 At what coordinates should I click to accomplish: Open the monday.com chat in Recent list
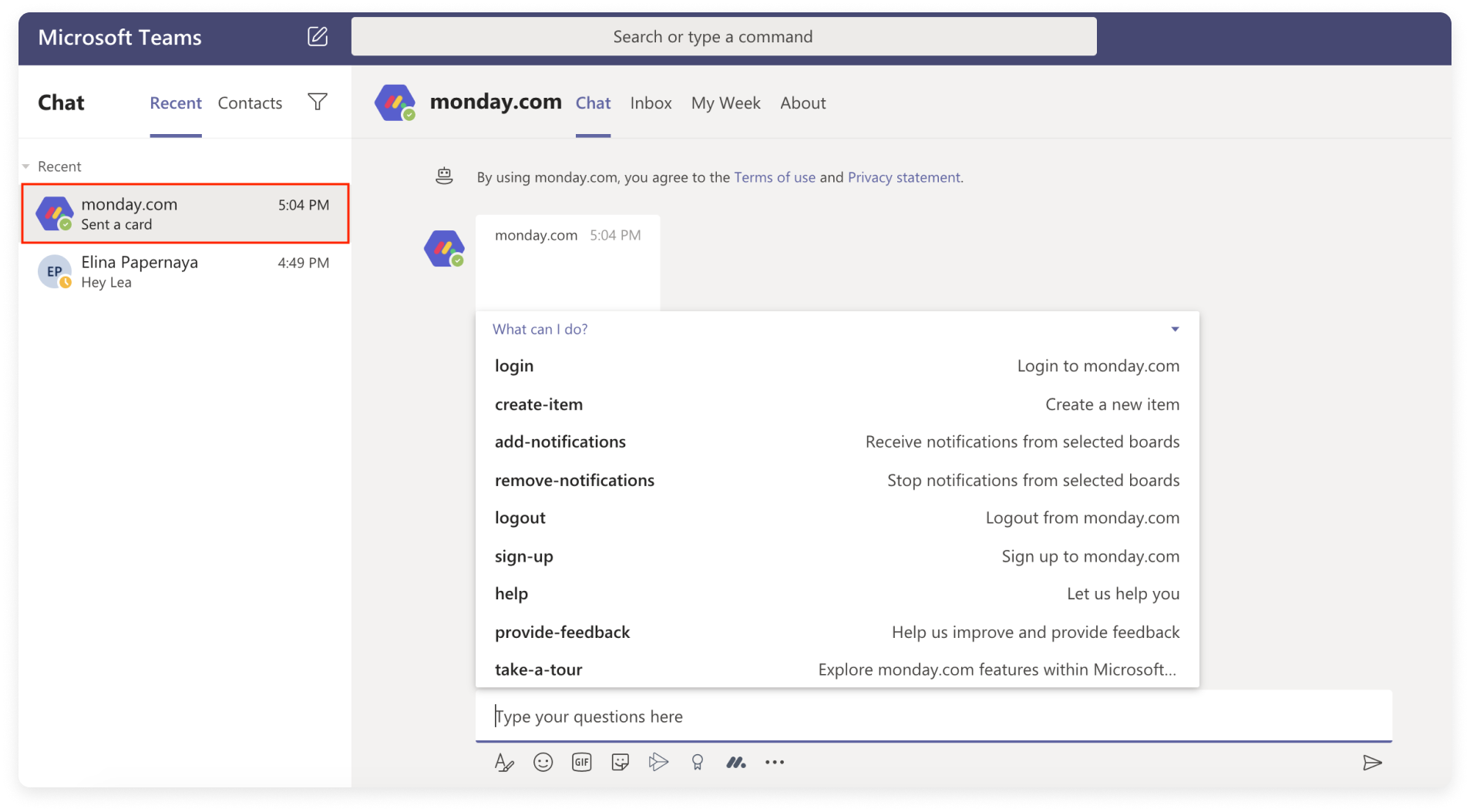tap(185, 213)
